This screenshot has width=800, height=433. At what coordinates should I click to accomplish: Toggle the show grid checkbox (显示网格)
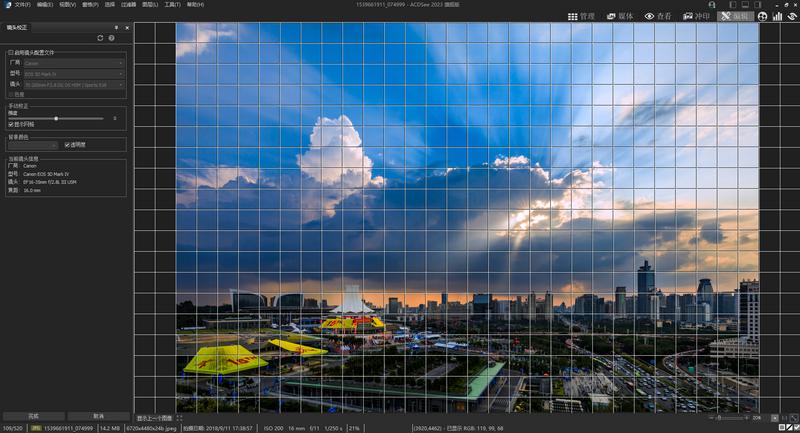point(11,124)
